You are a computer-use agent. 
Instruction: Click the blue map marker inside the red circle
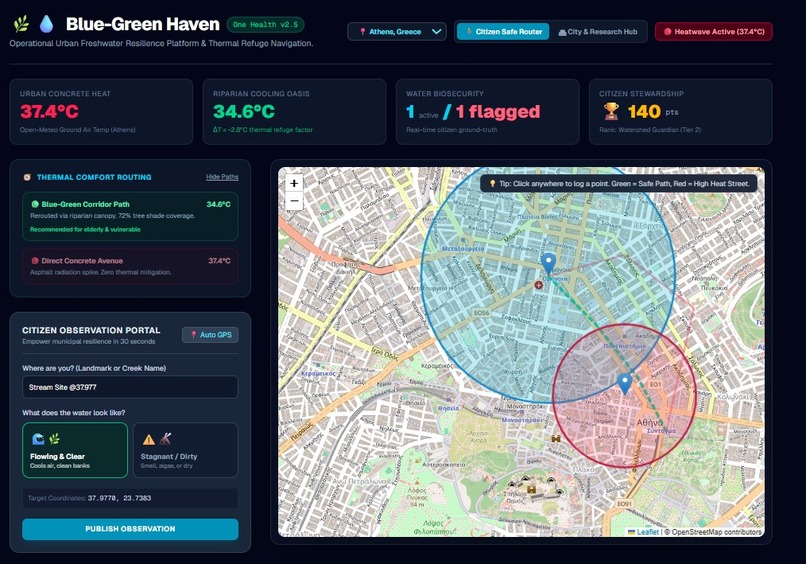pyautogui.click(x=625, y=384)
